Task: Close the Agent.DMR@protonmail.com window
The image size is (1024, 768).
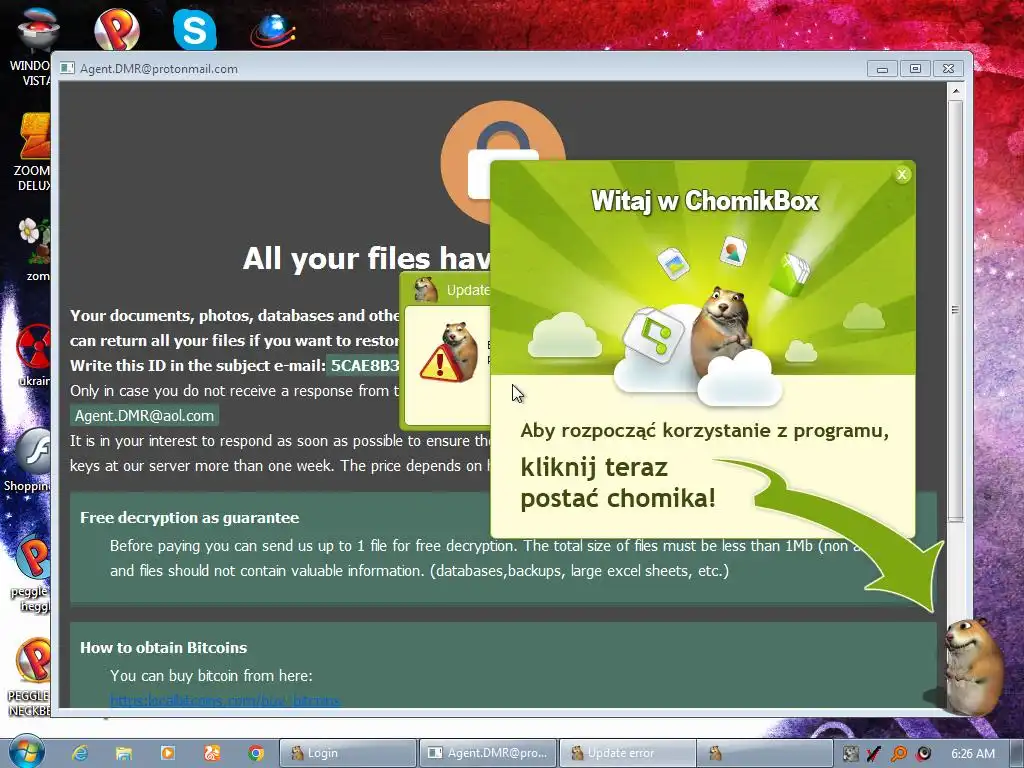Action: pos(948,69)
